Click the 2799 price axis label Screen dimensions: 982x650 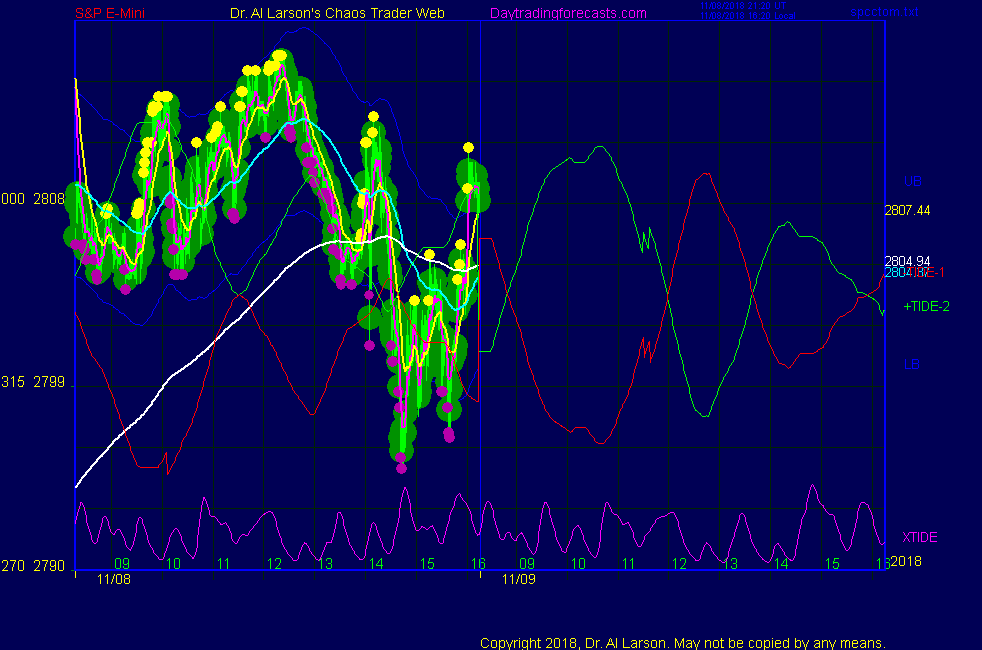49,382
